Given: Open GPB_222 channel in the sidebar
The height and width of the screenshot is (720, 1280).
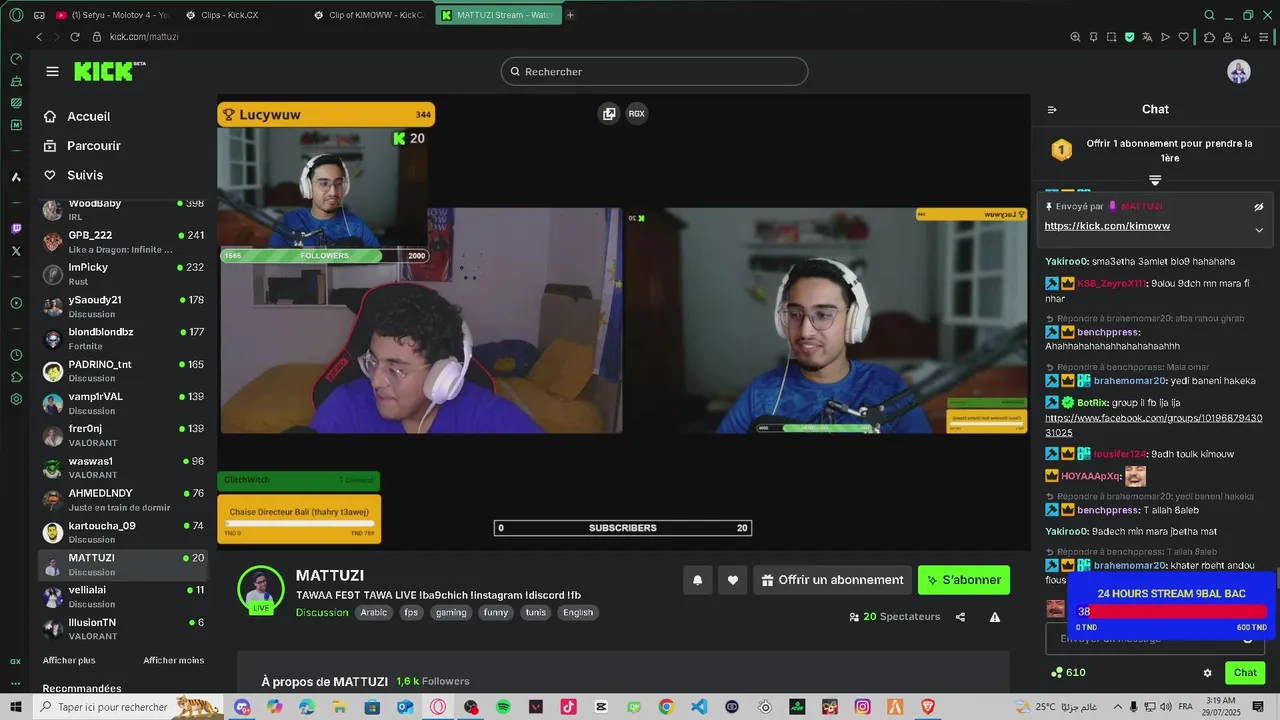Looking at the screenshot, I should point(122,242).
